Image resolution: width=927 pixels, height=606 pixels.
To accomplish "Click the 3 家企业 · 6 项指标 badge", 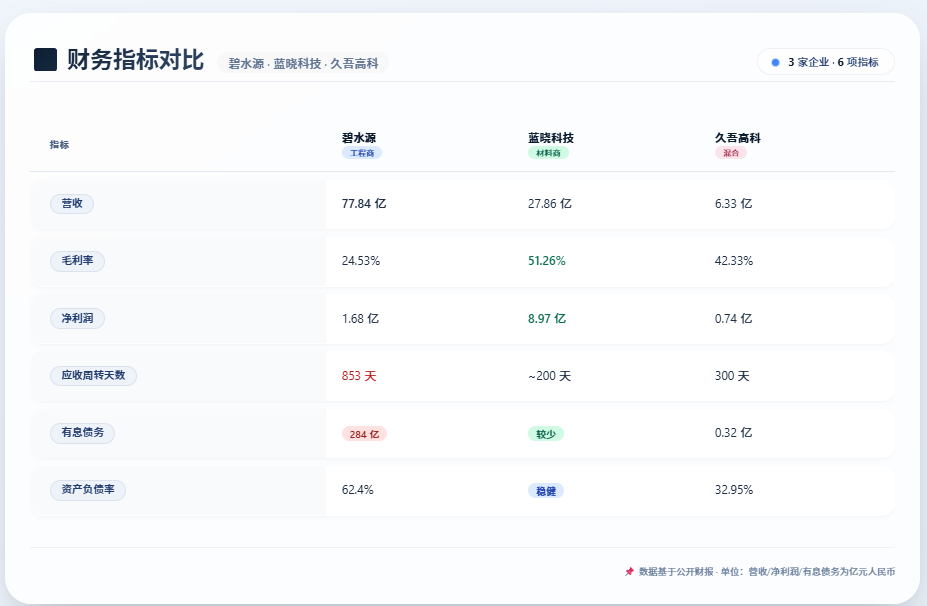I will (x=825, y=62).
